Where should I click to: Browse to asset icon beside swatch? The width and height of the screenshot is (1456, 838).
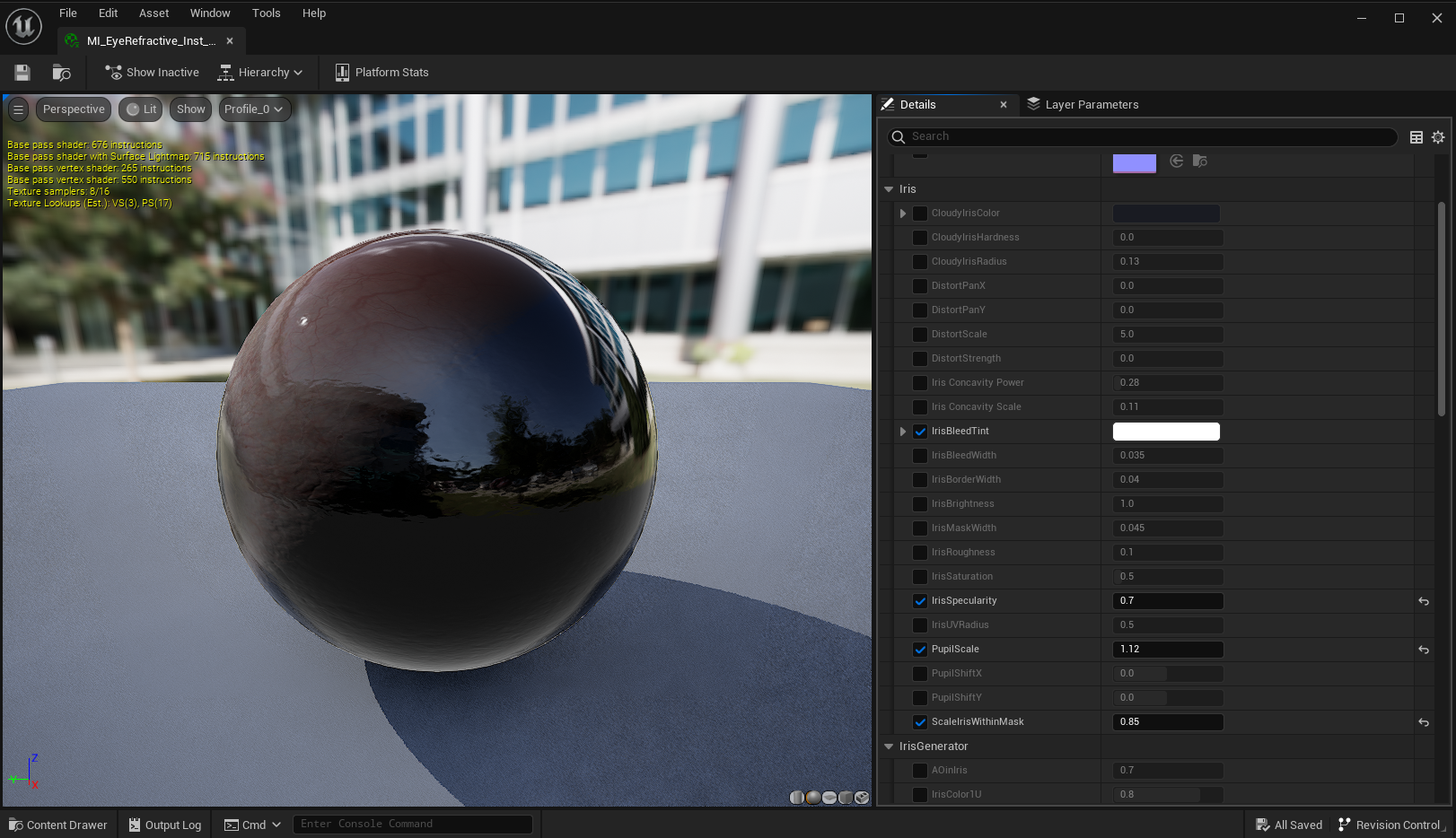coord(1200,161)
